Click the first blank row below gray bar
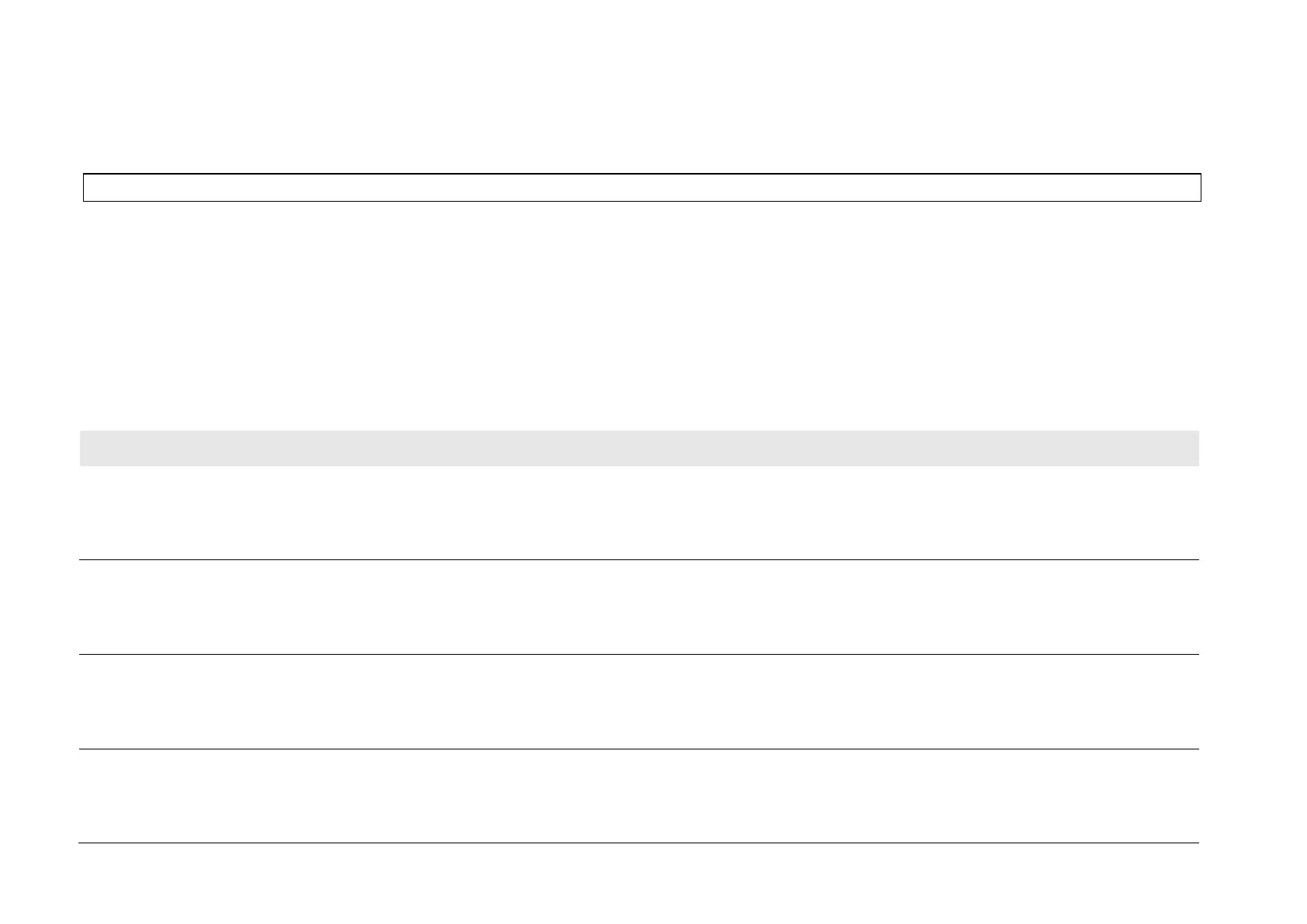1307x924 pixels. pyautogui.click(x=640, y=513)
